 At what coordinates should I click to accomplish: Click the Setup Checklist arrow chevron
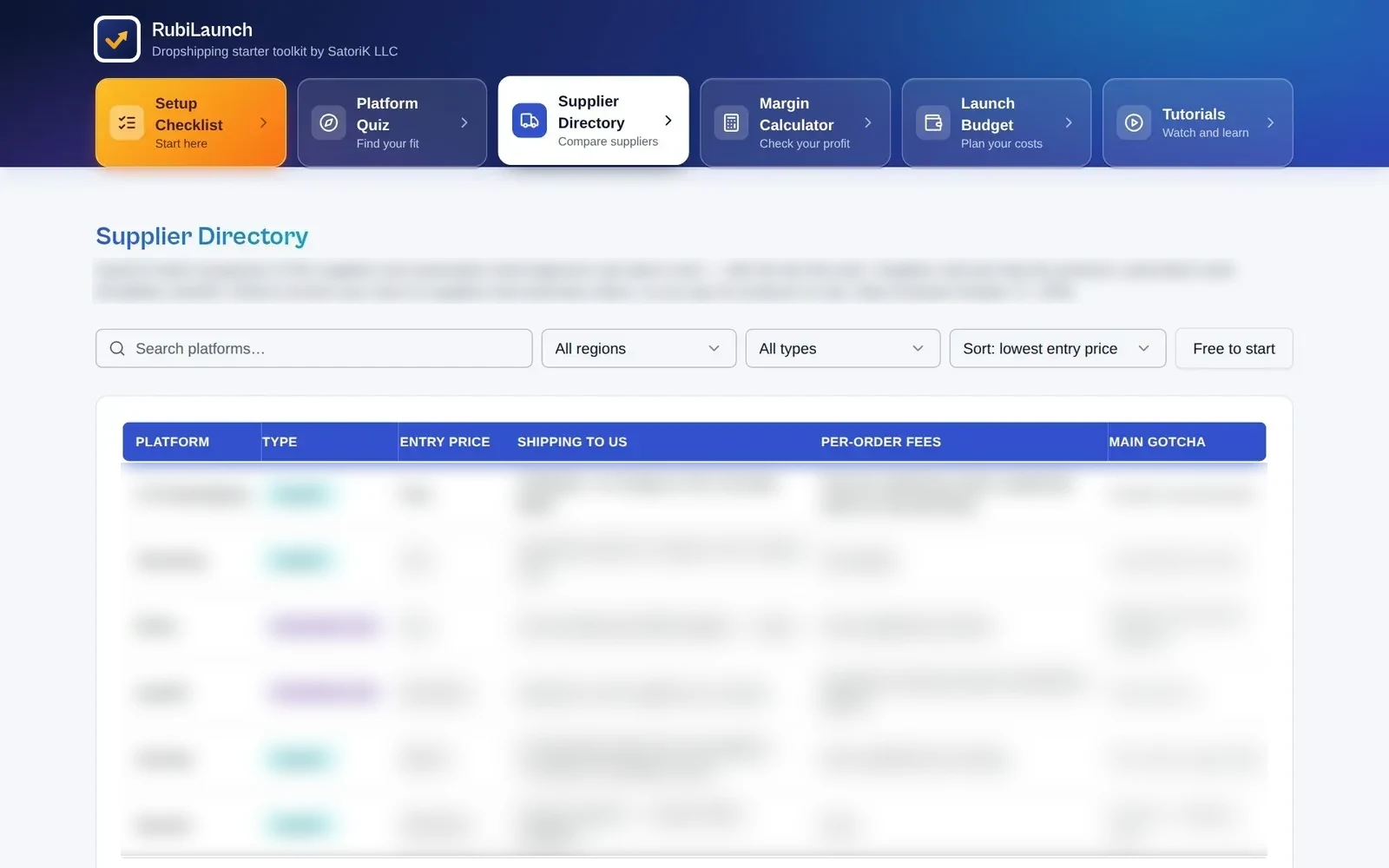click(x=263, y=122)
